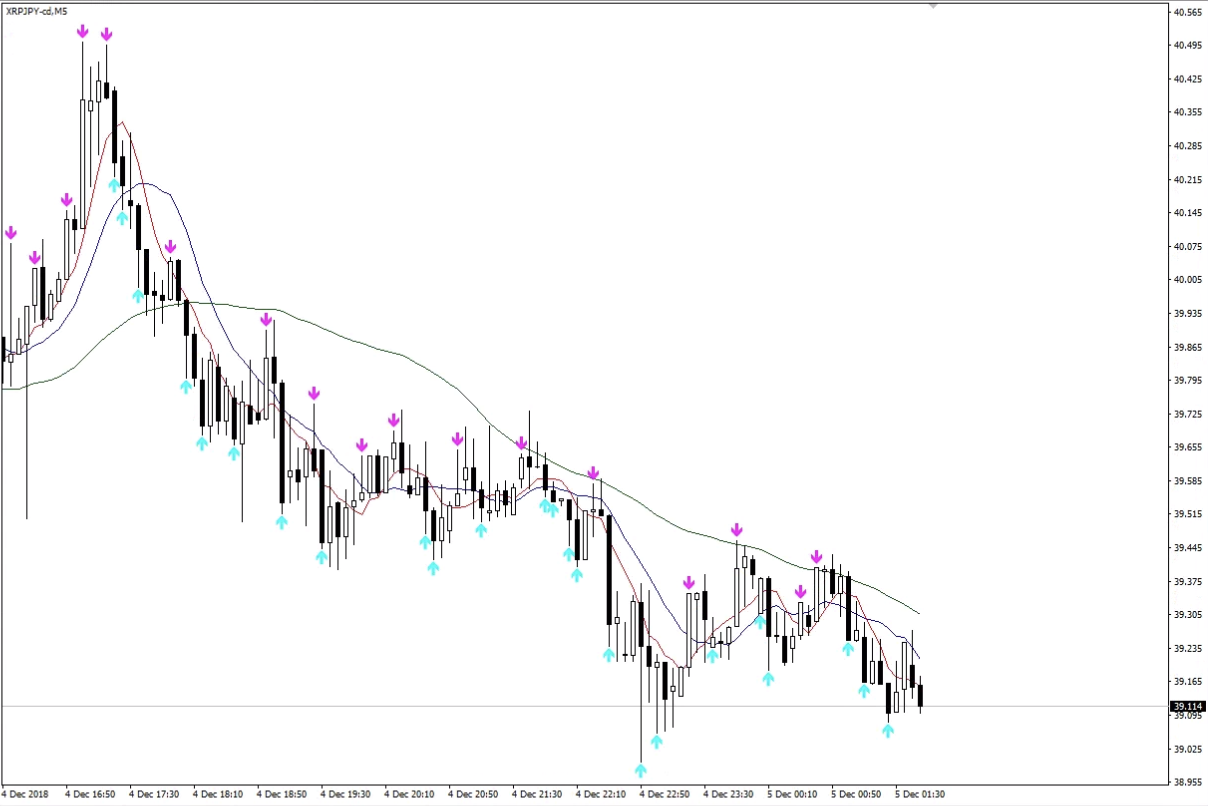Click price level 40.005 on the axis
Screen dimensions: 1208x806
[1187, 280]
